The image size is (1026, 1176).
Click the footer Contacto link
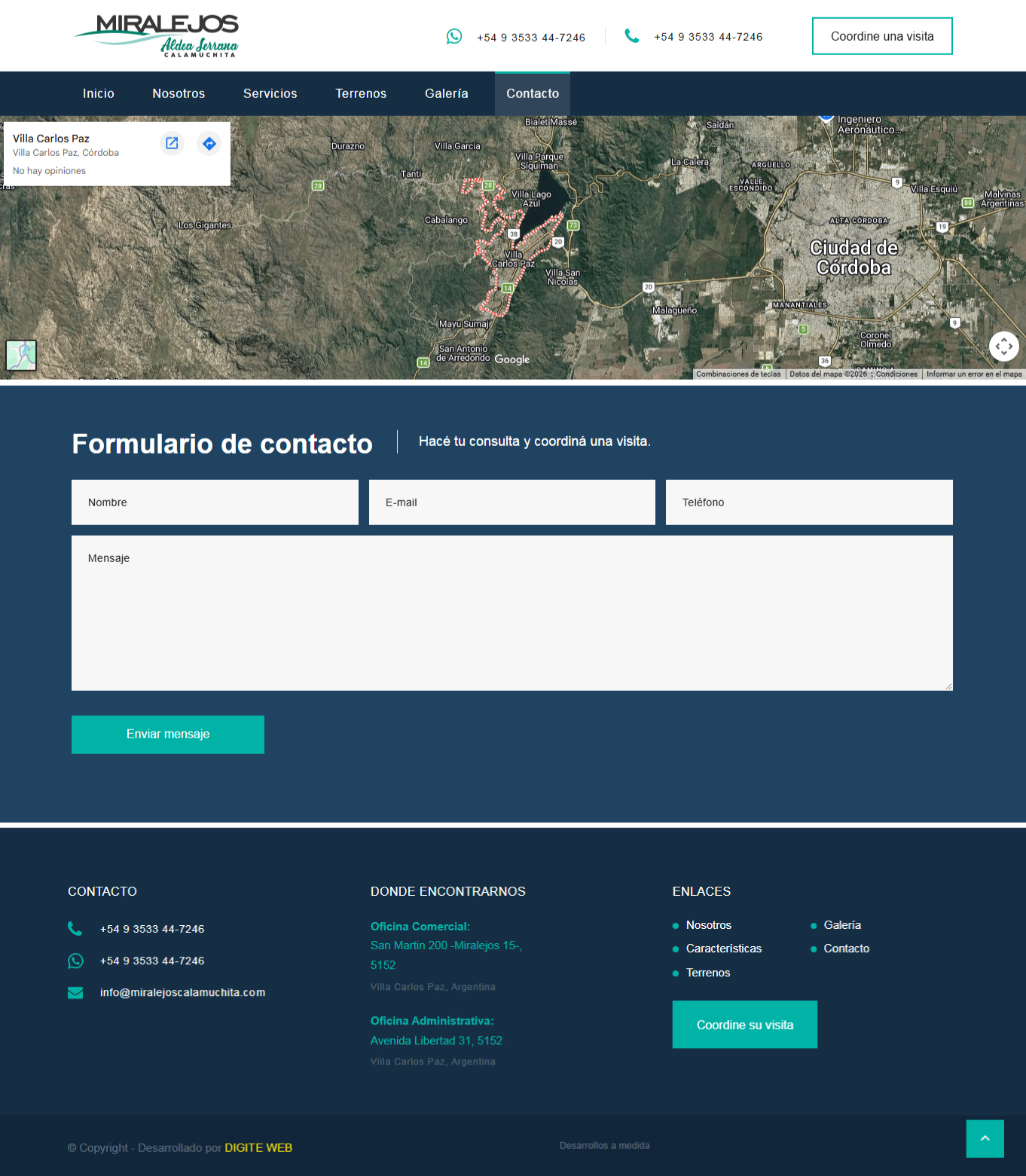(847, 948)
